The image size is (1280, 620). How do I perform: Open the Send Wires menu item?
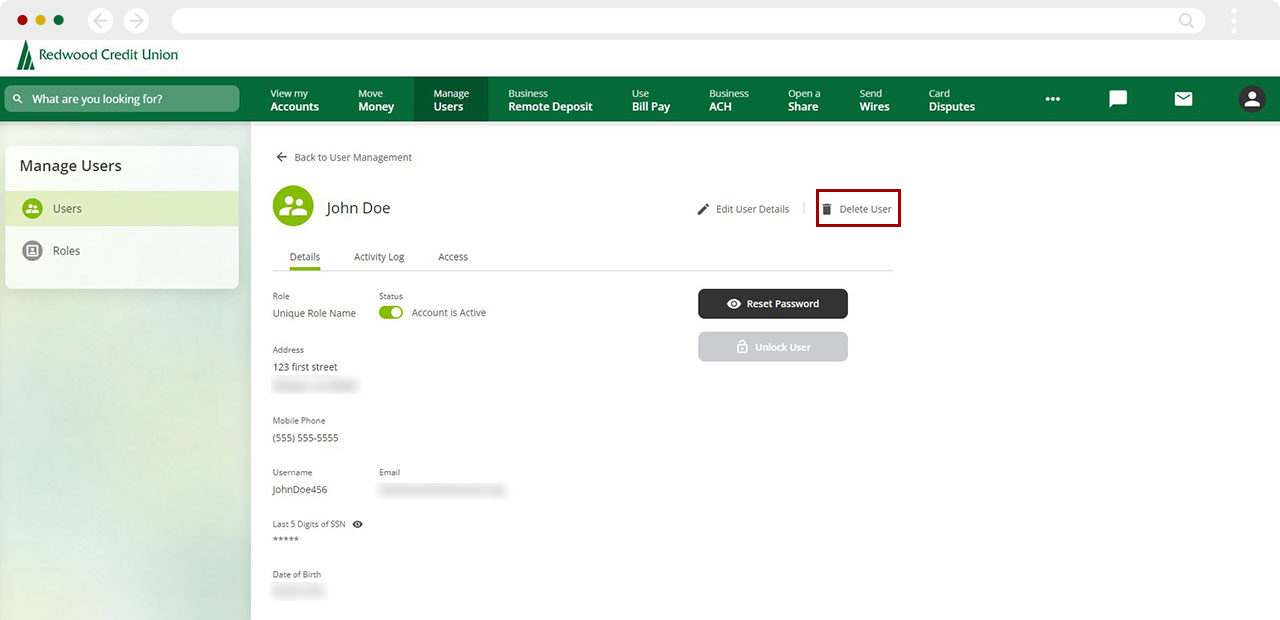[874, 100]
